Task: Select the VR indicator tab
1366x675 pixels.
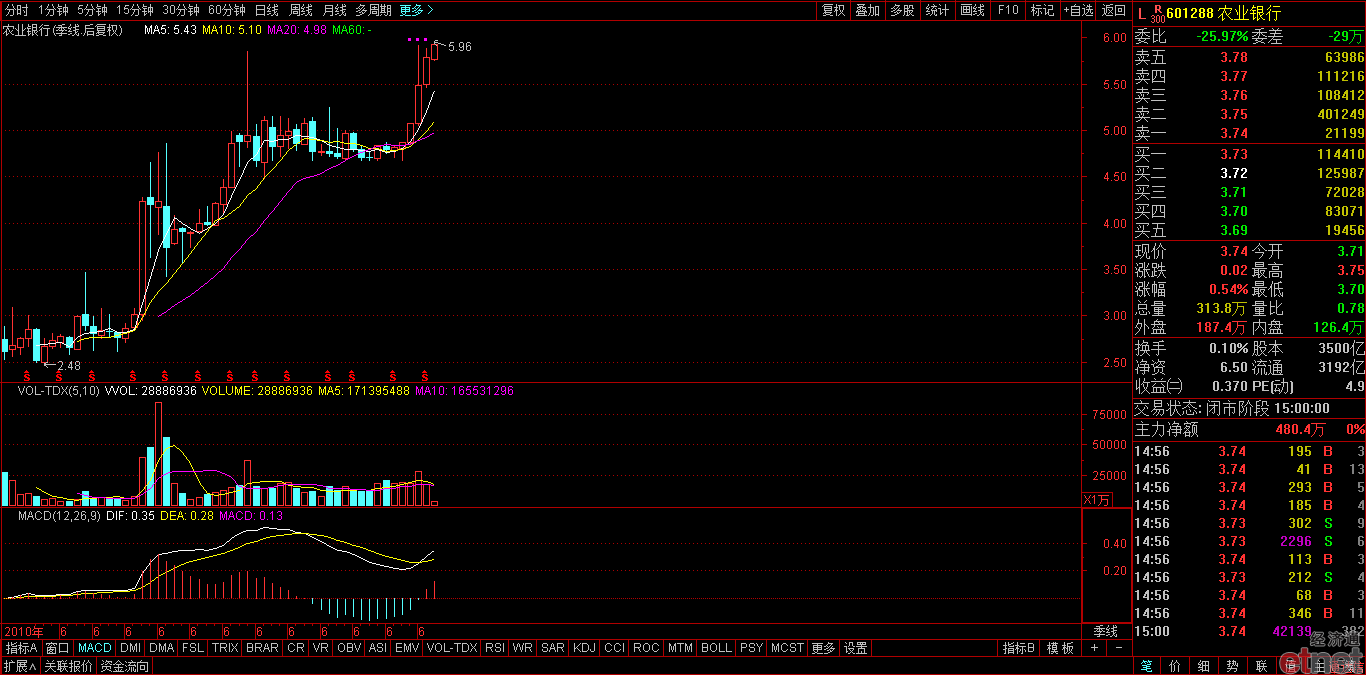Action: tap(321, 648)
